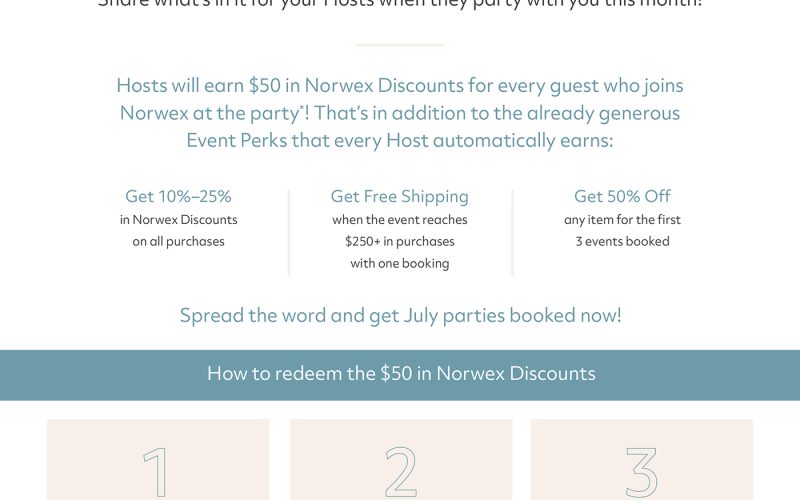Click the "$250+ in purchases" text

coord(400,241)
